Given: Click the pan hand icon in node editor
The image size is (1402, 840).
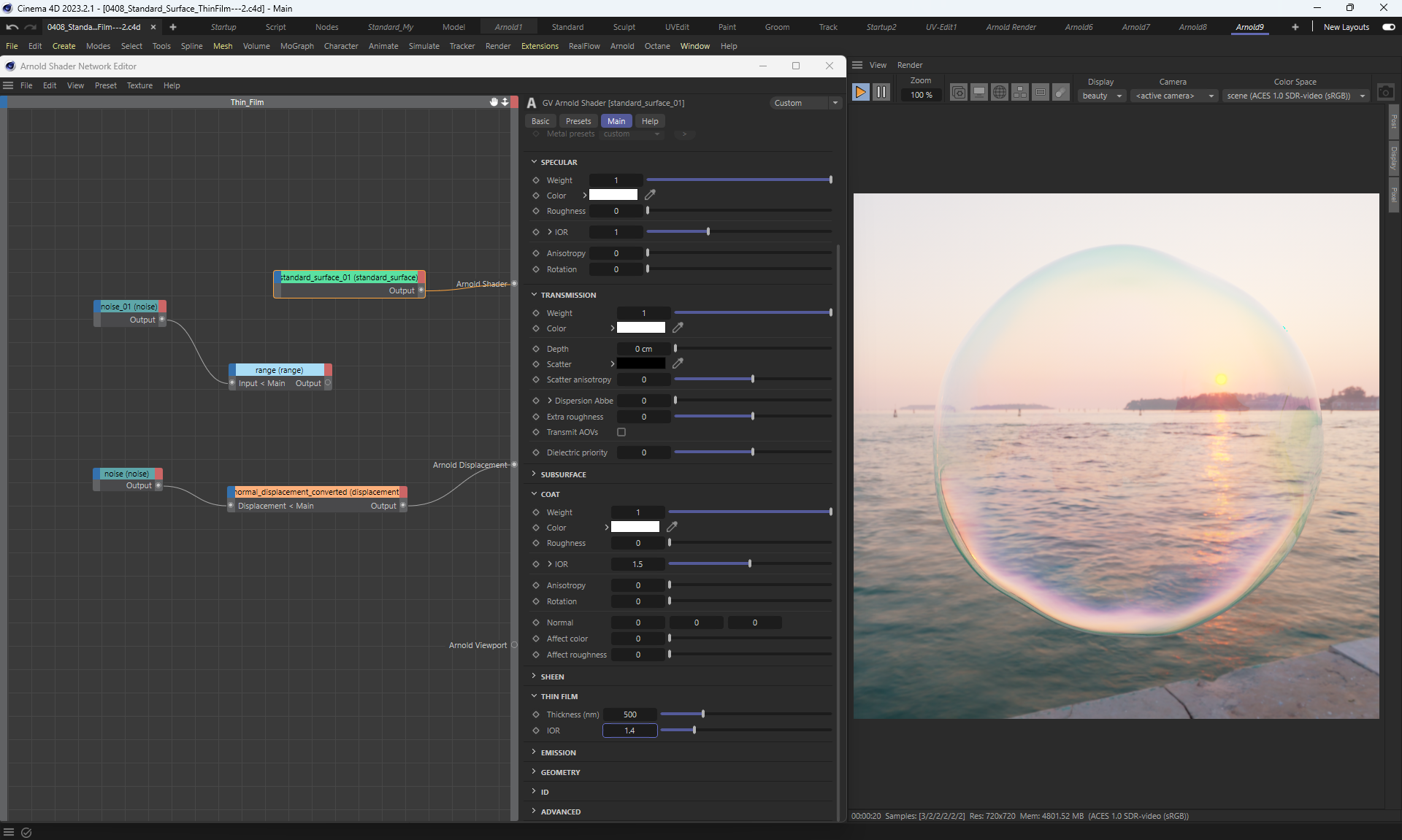Looking at the screenshot, I should (494, 102).
